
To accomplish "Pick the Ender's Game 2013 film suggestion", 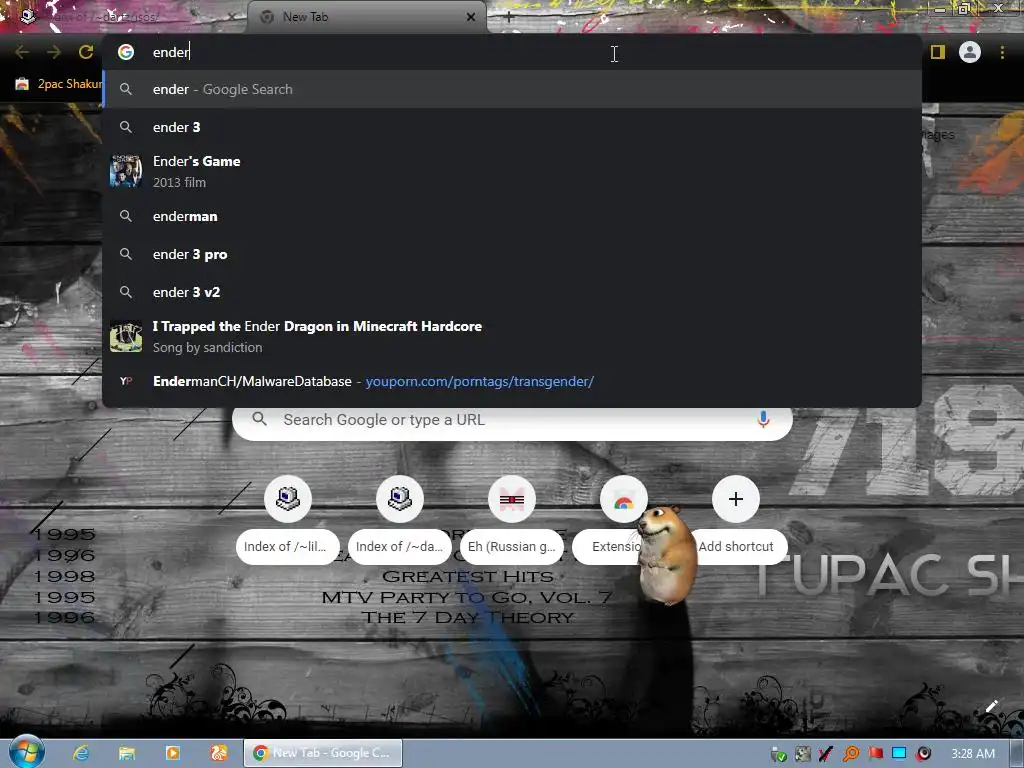I will [511, 172].
